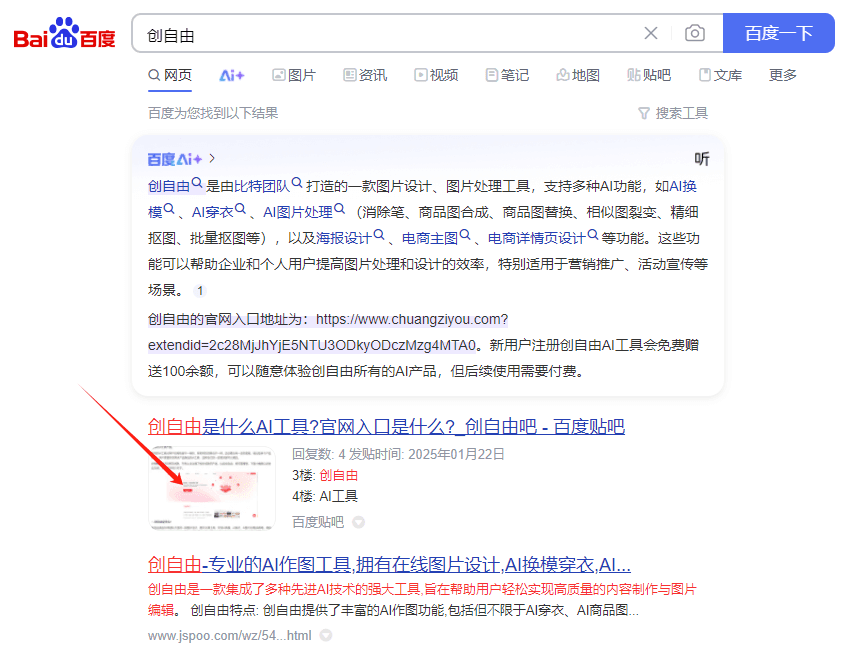Open camera image search
The height and width of the screenshot is (653, 852).
coord(694,33)
